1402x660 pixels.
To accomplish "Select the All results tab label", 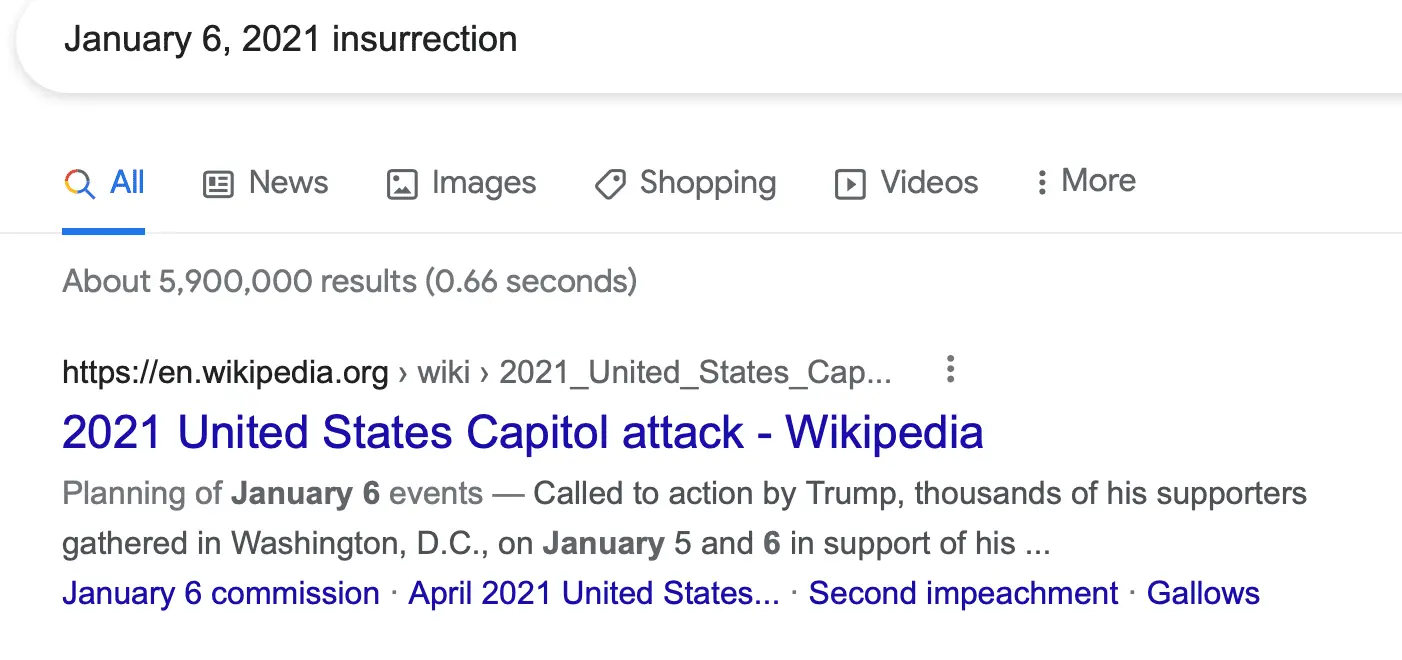I will coord(127,183).
